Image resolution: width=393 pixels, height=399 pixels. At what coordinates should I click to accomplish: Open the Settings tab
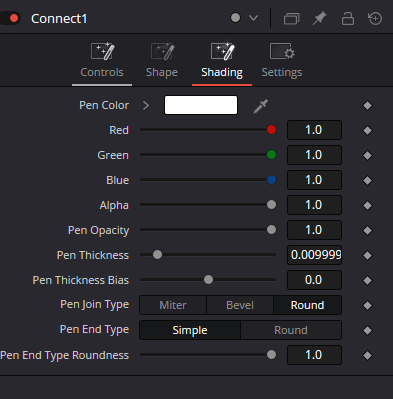click(x=282, y=61)
